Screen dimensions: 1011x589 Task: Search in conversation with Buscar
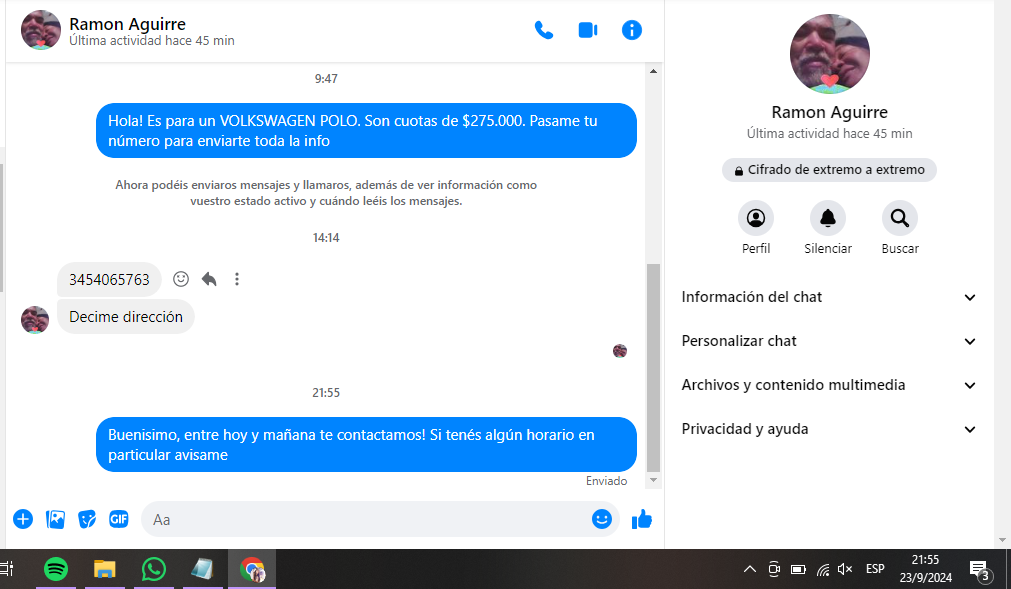point(900,218)
